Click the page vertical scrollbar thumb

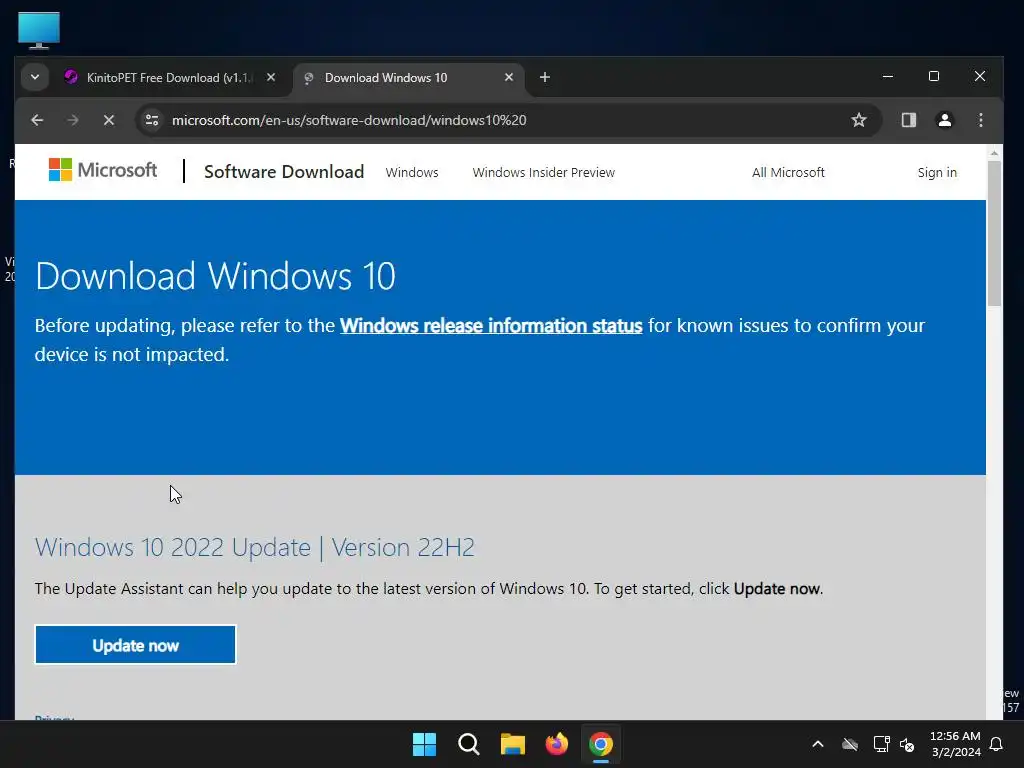(994, 233)
